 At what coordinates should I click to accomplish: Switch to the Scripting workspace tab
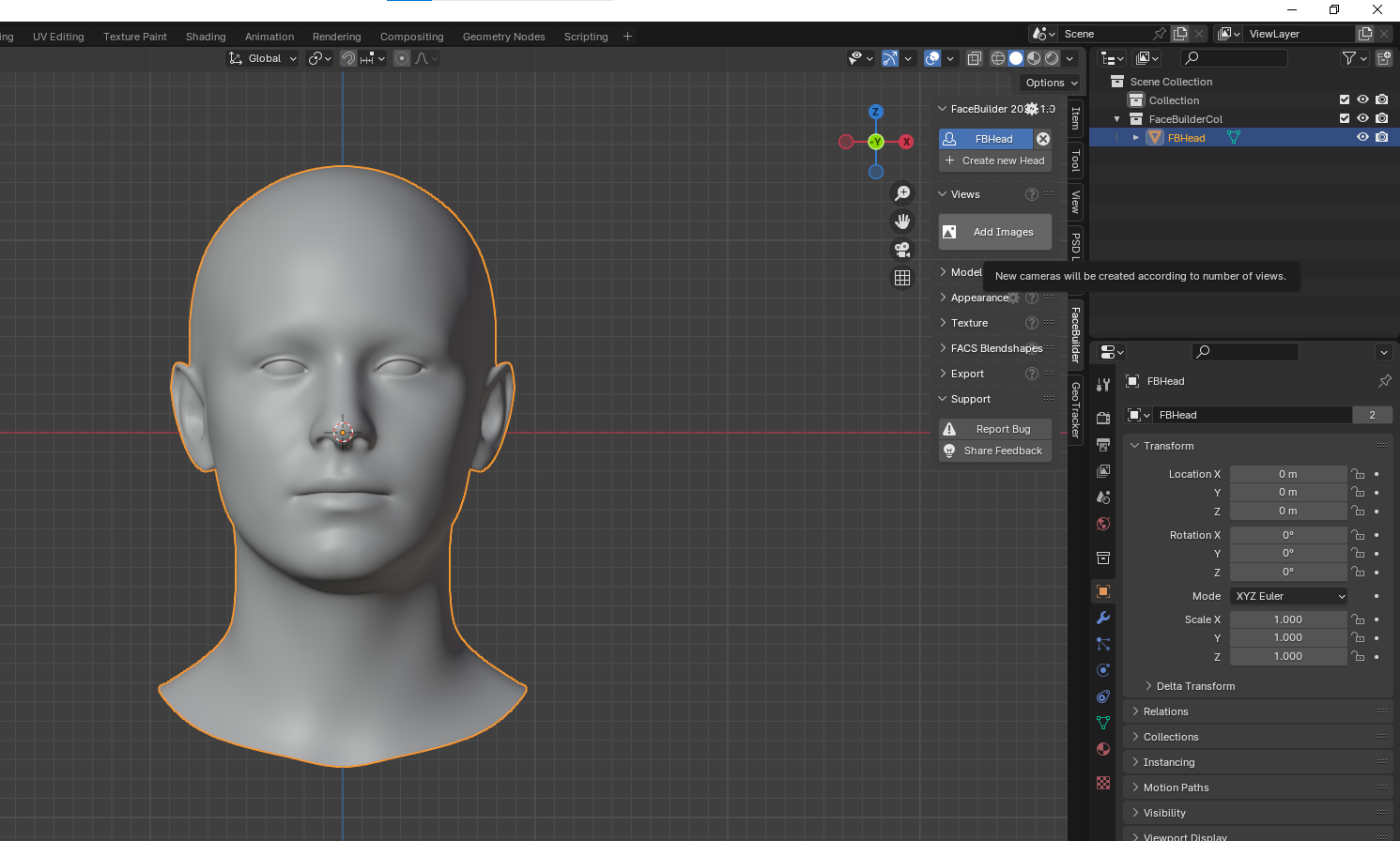pyautogui.click(x=586, y=37)
